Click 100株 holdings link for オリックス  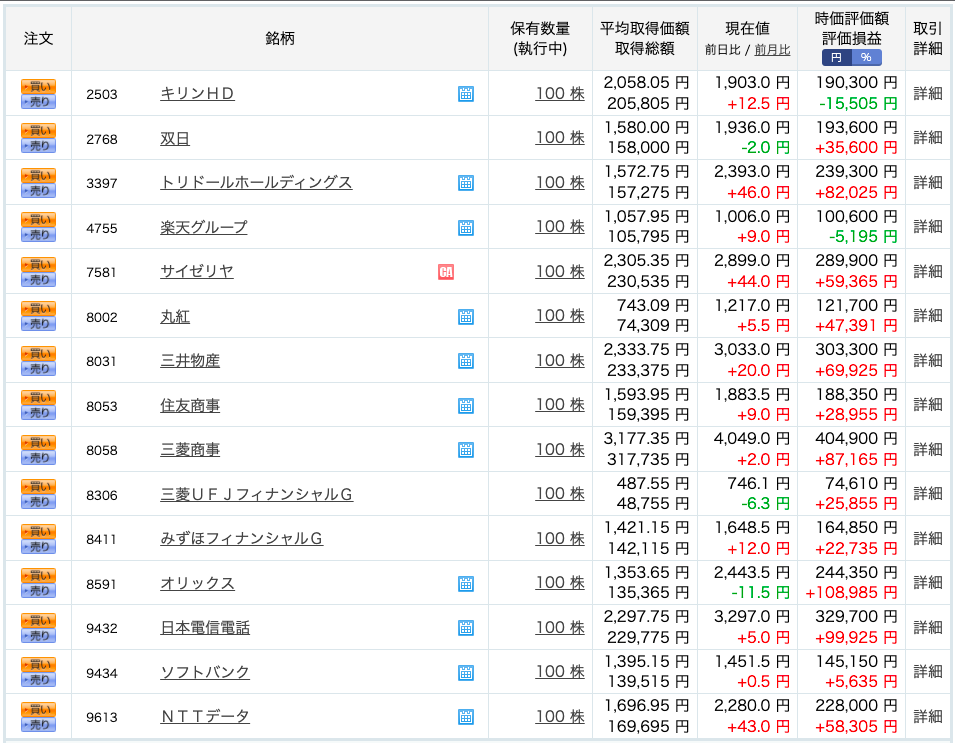click(560, 583)
